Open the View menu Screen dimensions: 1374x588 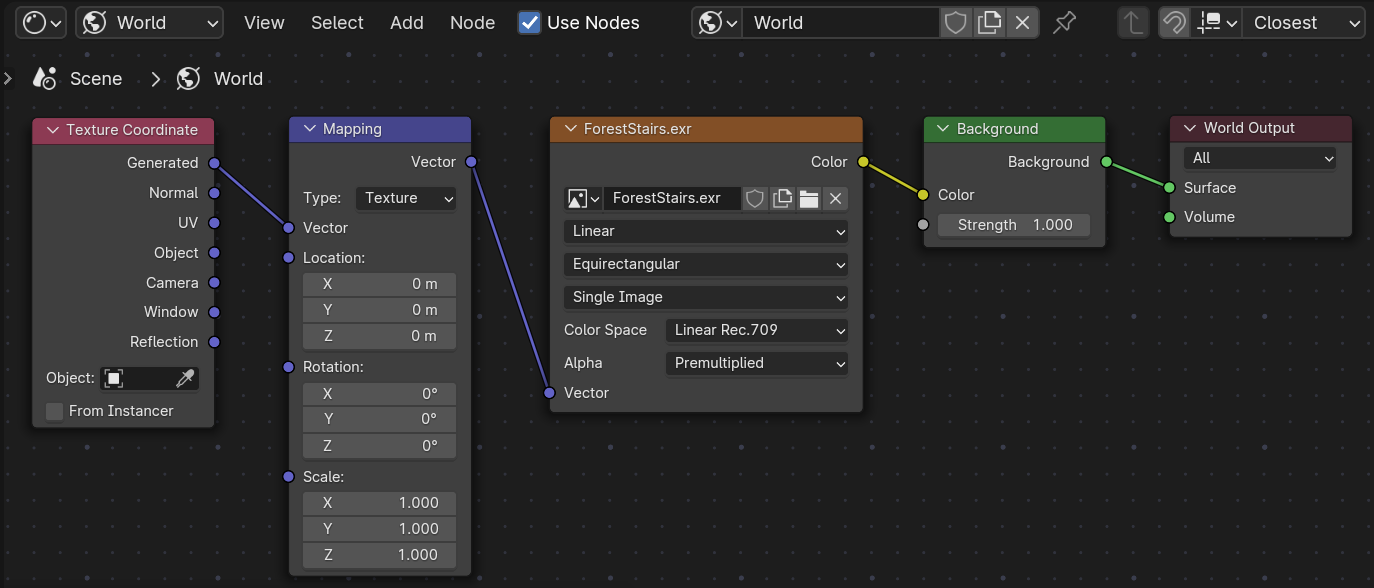coord(264,22)
